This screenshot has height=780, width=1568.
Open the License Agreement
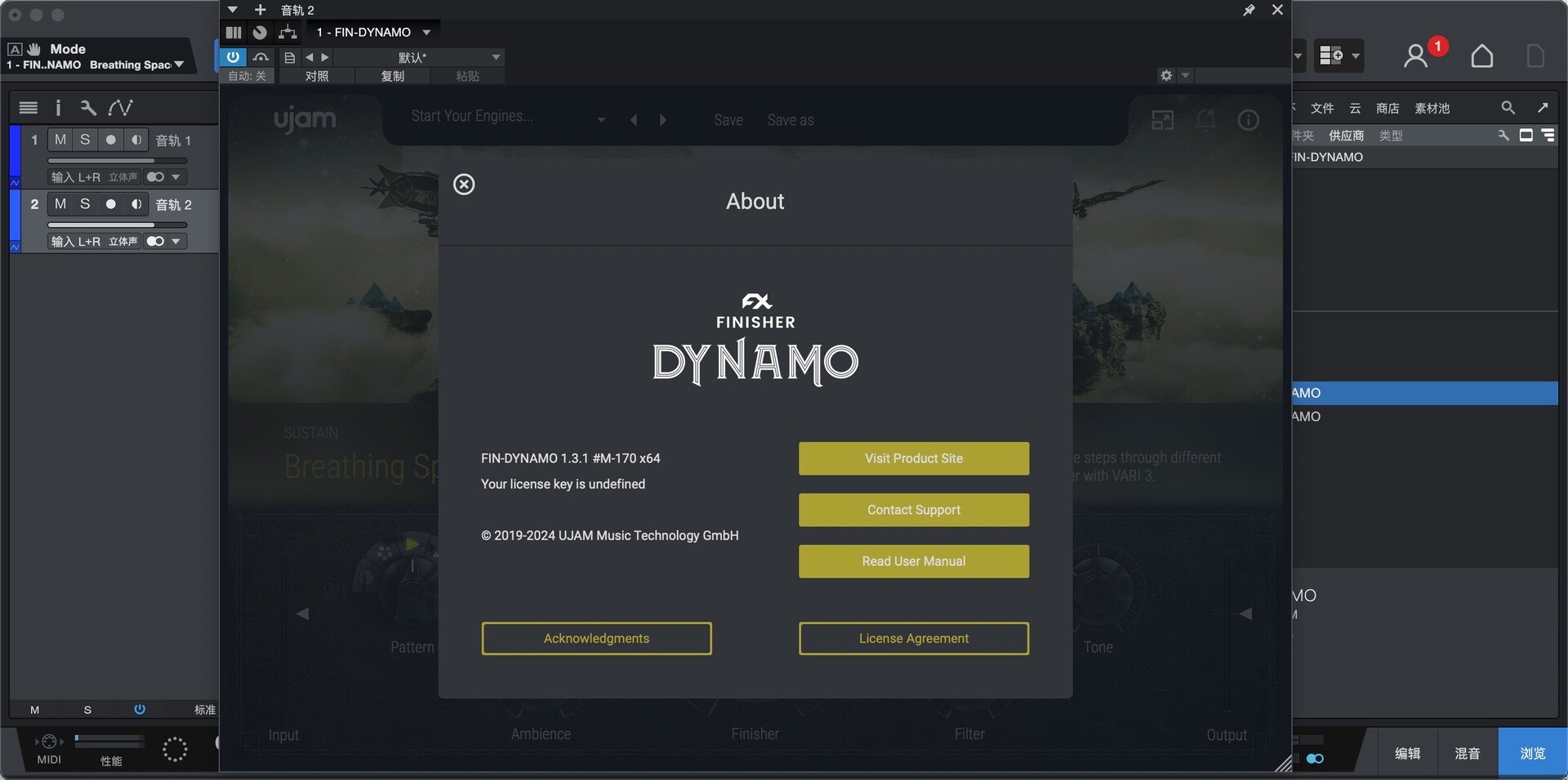click(x=914, y=638)
